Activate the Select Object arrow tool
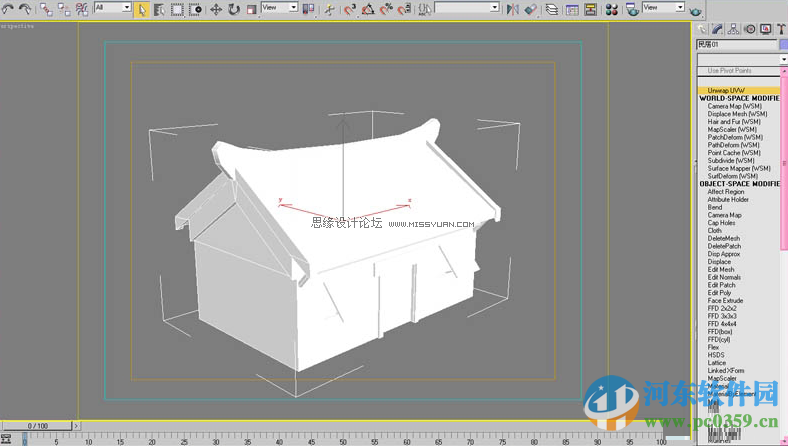Screen dimensions: 788x446 pyautogui.click(x=142, y=9)
